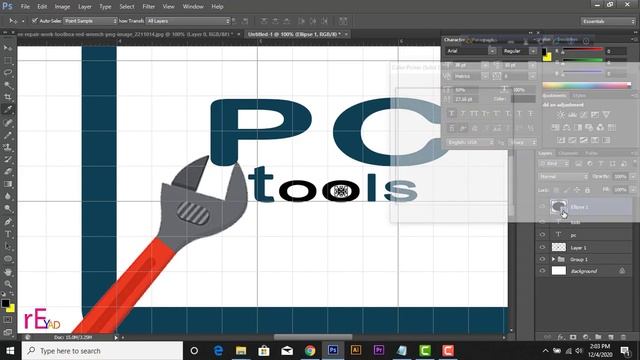The height and width of the screenshot is (360, 640).
Task: Open the Arial font family dropdown
Action: 492,51
